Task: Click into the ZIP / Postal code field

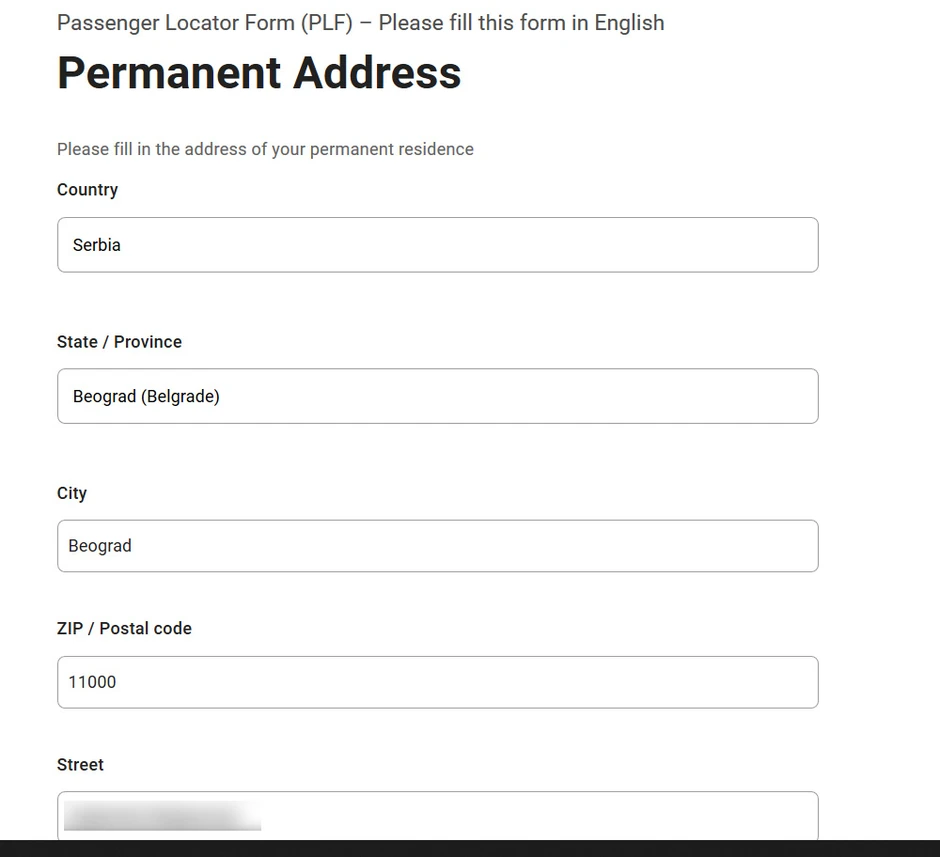Action: pos(437,682)
